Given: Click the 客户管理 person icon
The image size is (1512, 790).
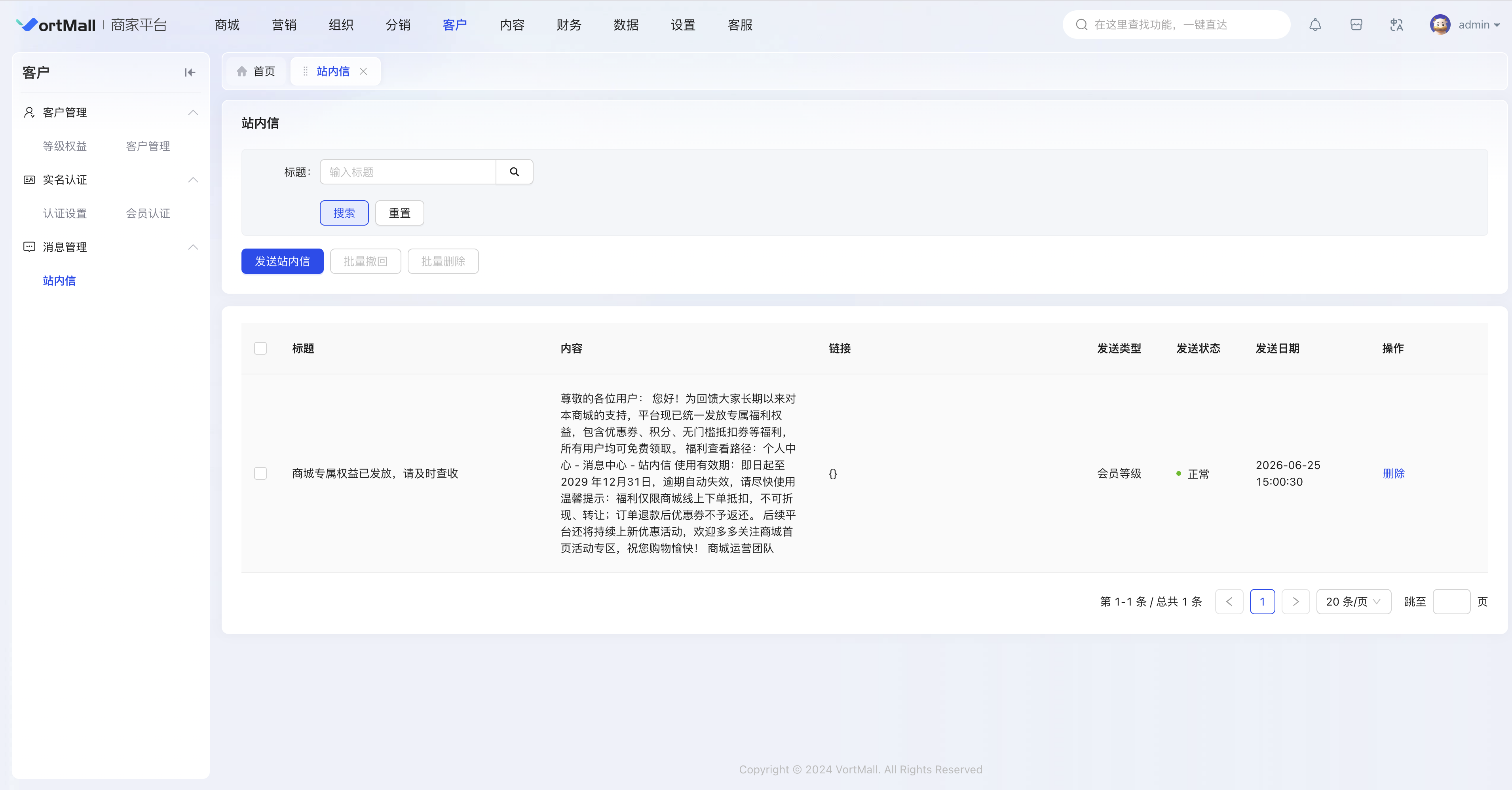Looking at the screenshot, I should coord(29,112).
